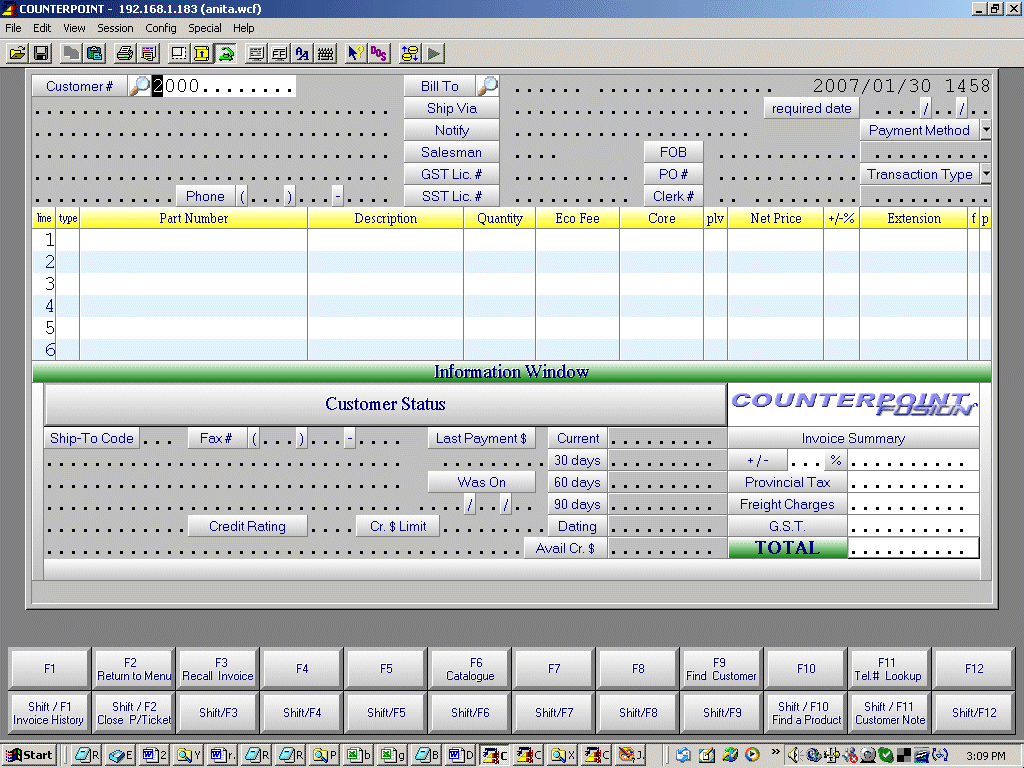This screenshot has height=768, width=1024.
Task: Open the View menu
Action: pyautogui.click(x=74, y=28)
